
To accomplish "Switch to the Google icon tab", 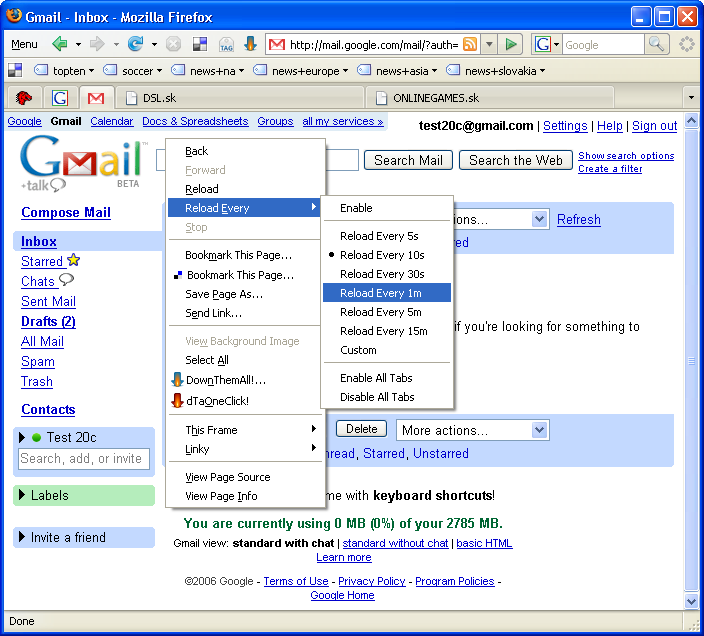I will [60, 97].
